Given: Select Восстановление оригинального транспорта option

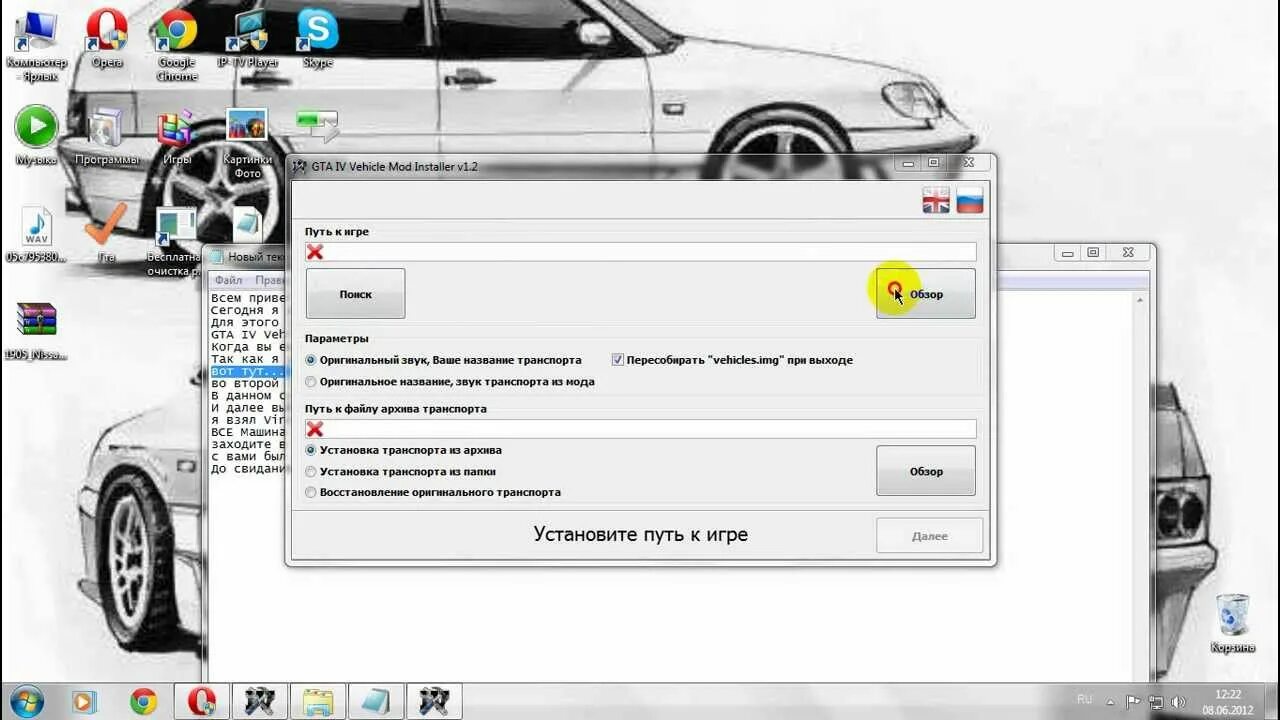Looking at the screenshot, I should (x=433, y=492).
